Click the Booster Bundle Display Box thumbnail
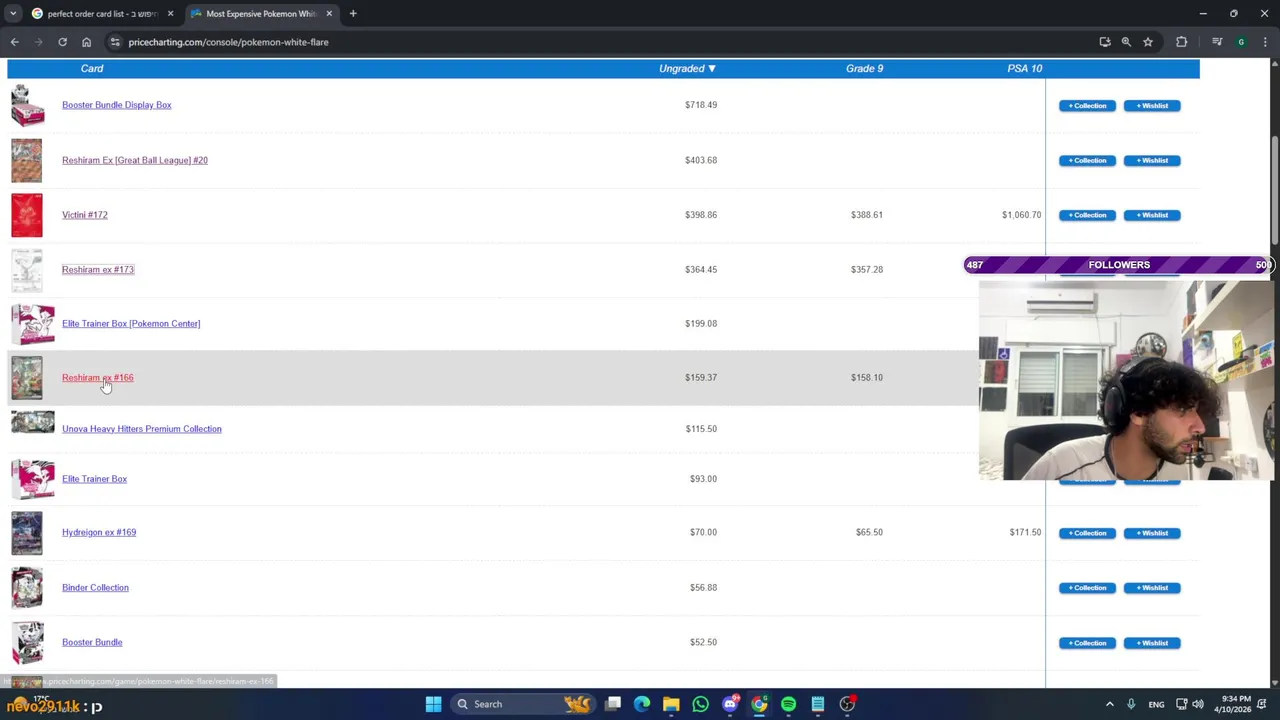The image size is (1280, 720). pyautogui.click(x=28, y=105)
